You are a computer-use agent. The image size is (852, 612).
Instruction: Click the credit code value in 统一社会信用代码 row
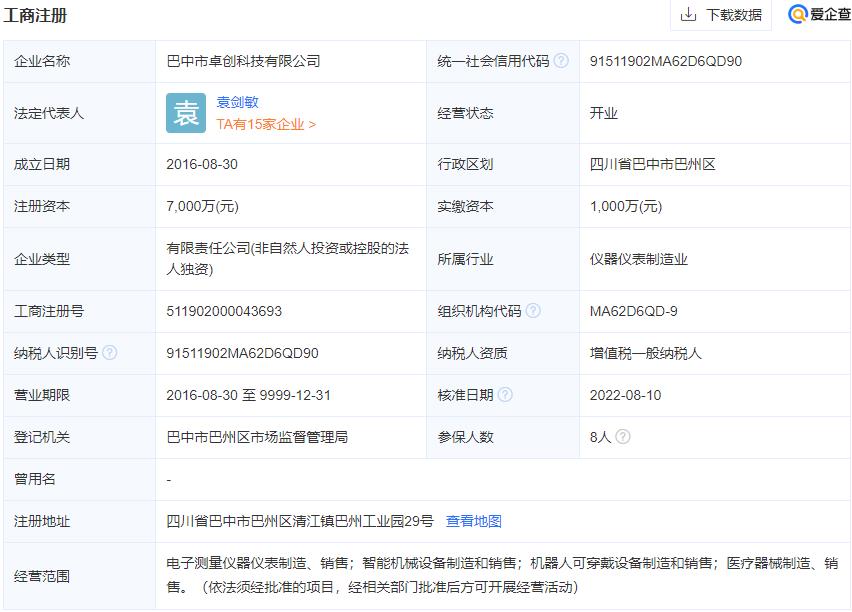pos(666,61)
